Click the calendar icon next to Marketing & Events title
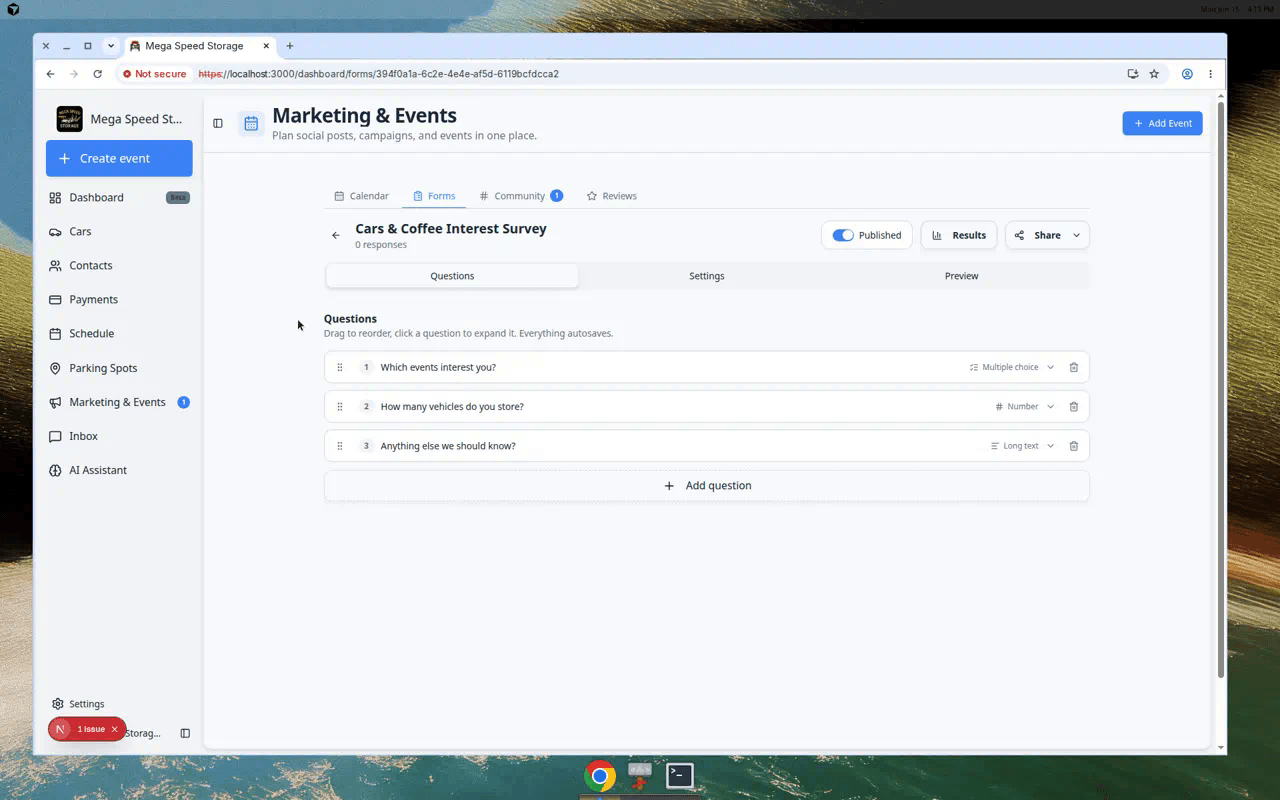 (251, 123)
